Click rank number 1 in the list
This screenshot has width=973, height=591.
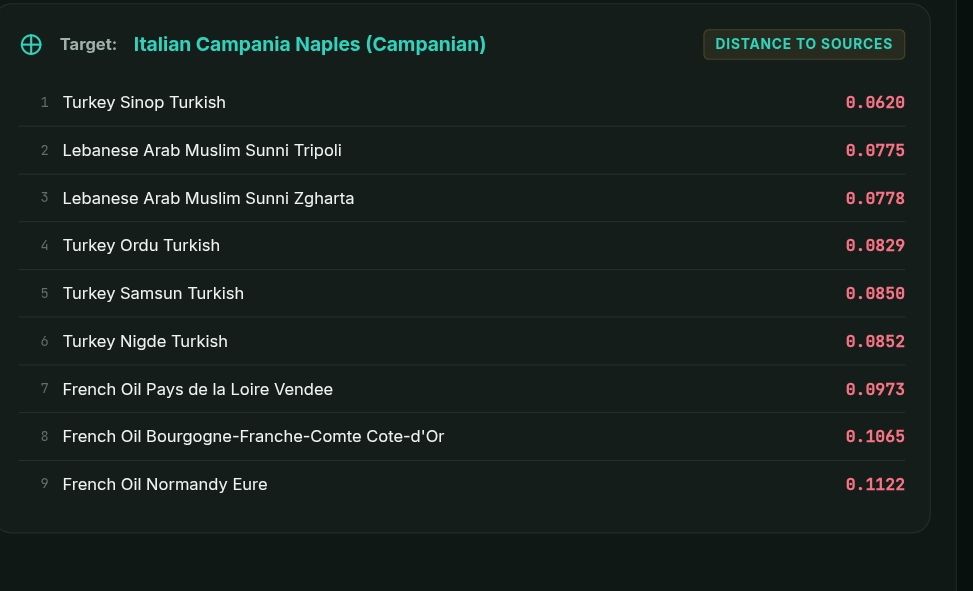[44, 102]
